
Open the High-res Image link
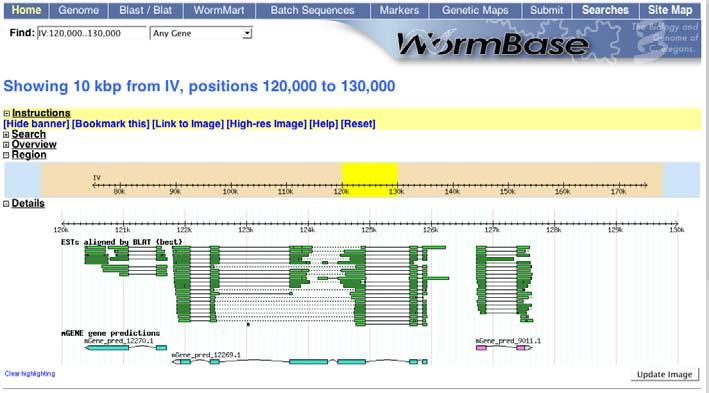click(x=266, y=124)
